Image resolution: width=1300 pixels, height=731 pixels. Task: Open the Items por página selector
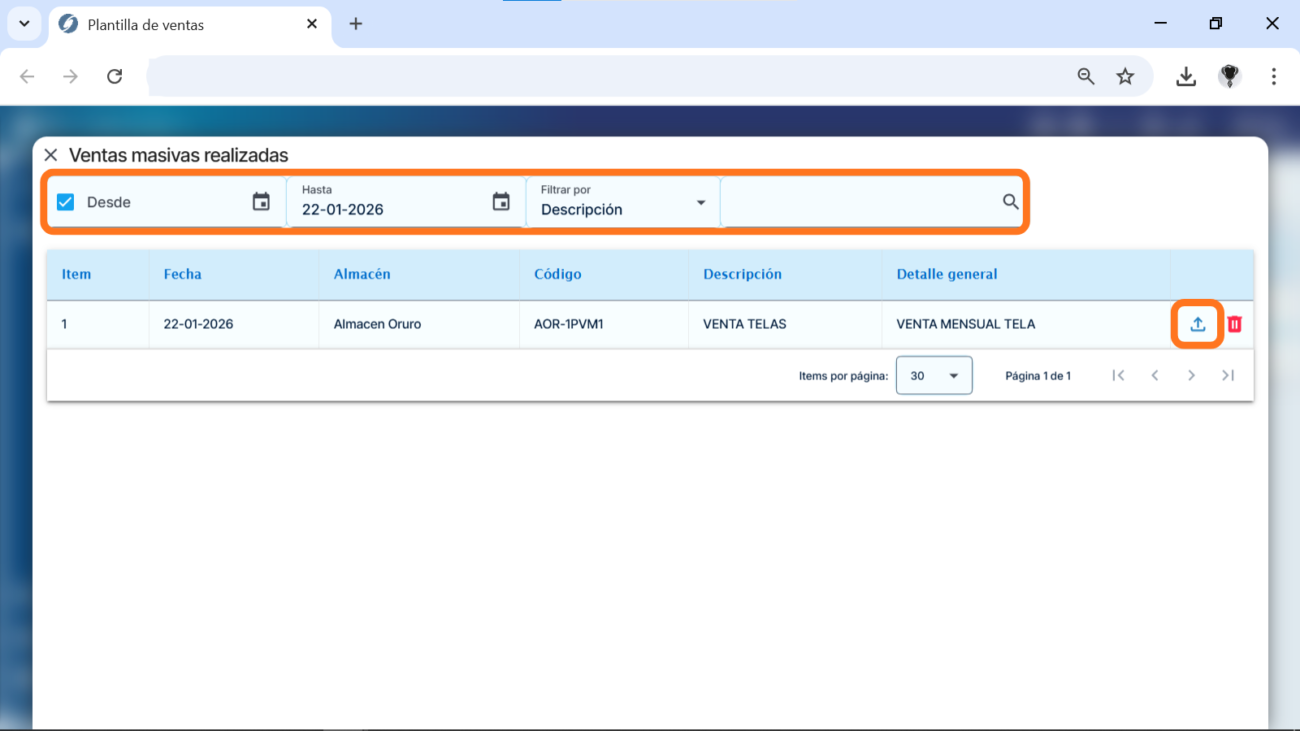(x=933, y=375)
